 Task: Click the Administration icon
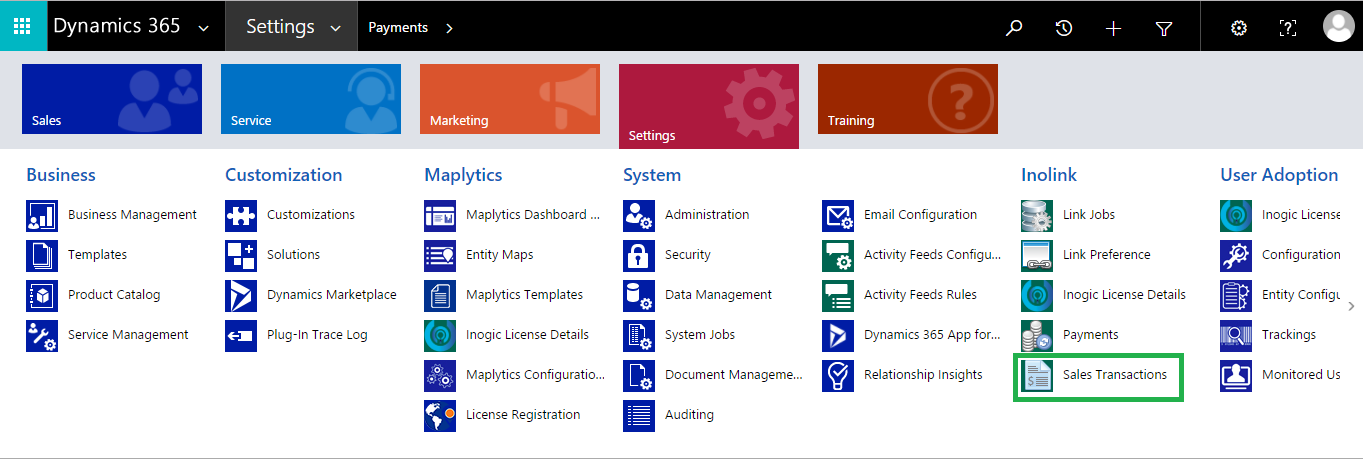(x=639, y=215)
